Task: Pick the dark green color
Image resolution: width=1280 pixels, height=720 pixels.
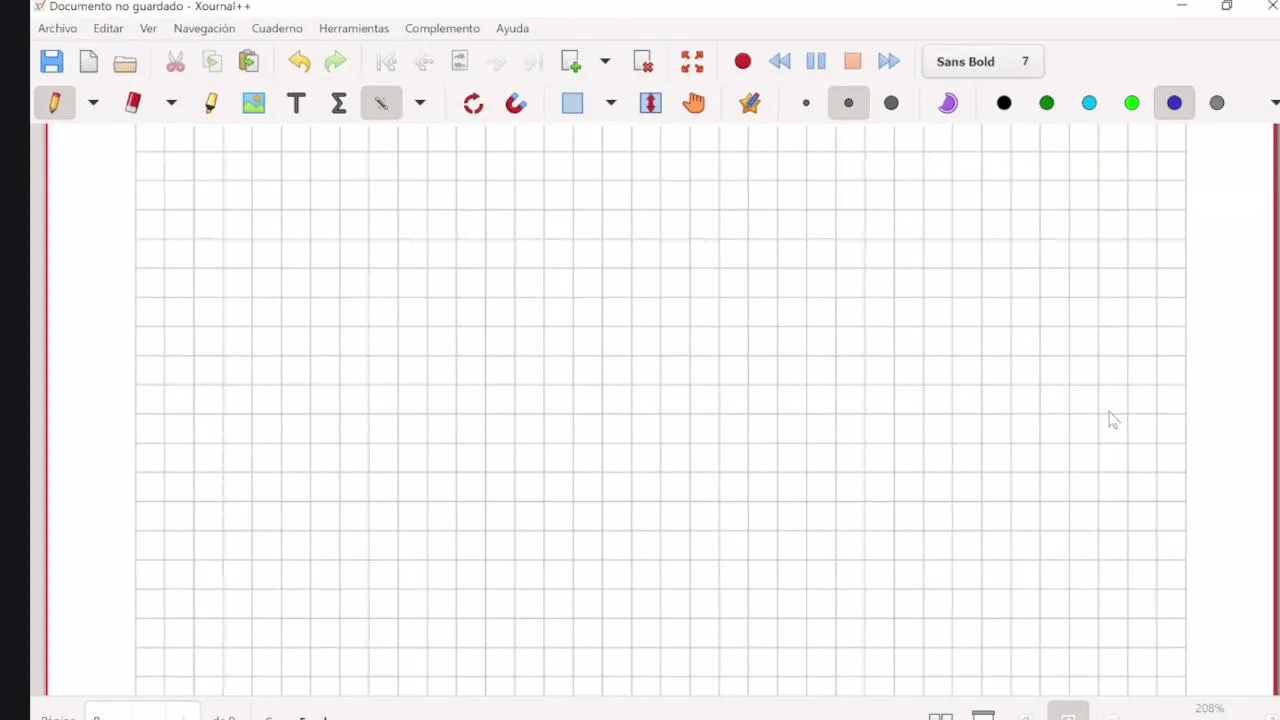Action: (1047, 103)
